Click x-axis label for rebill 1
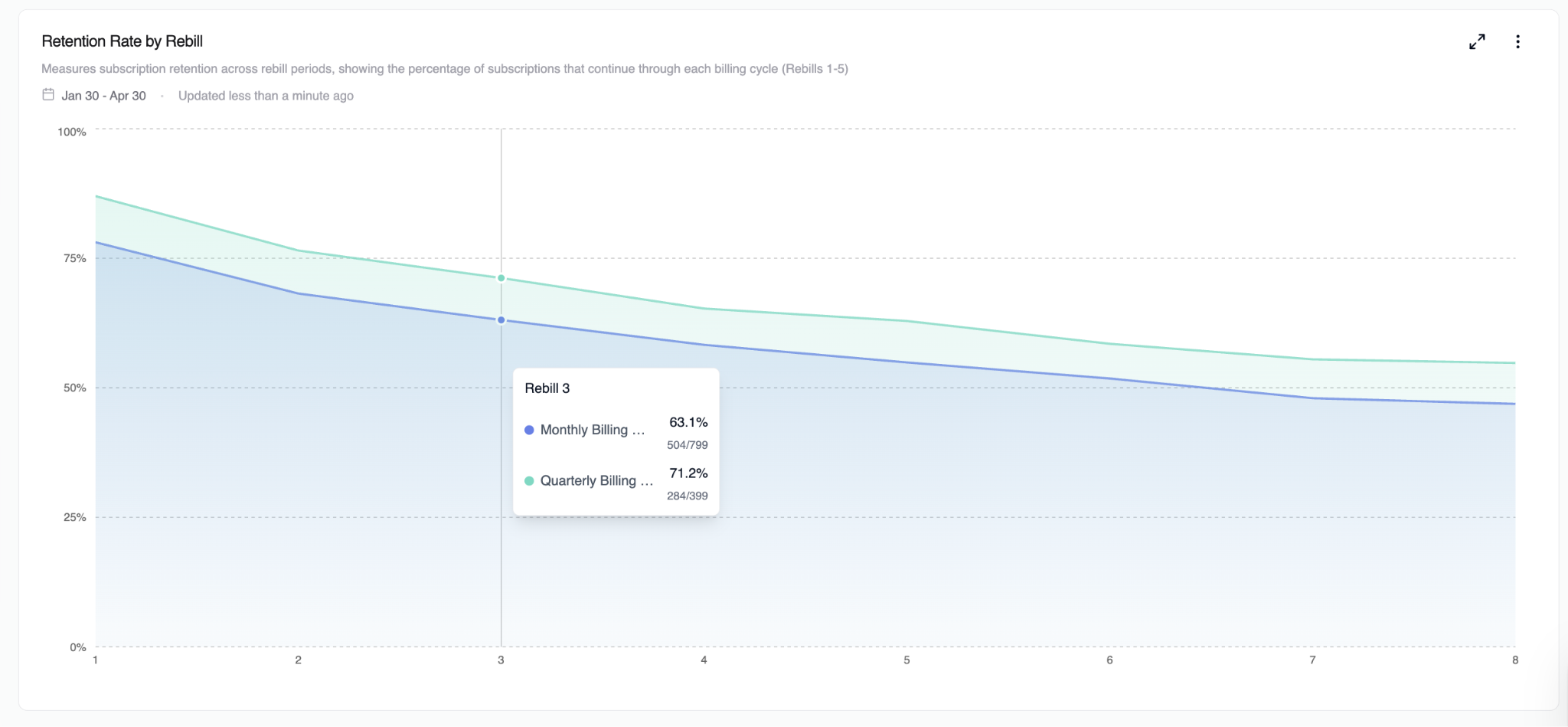This screenshot has width=1568, height=727. tap(95, 660)
